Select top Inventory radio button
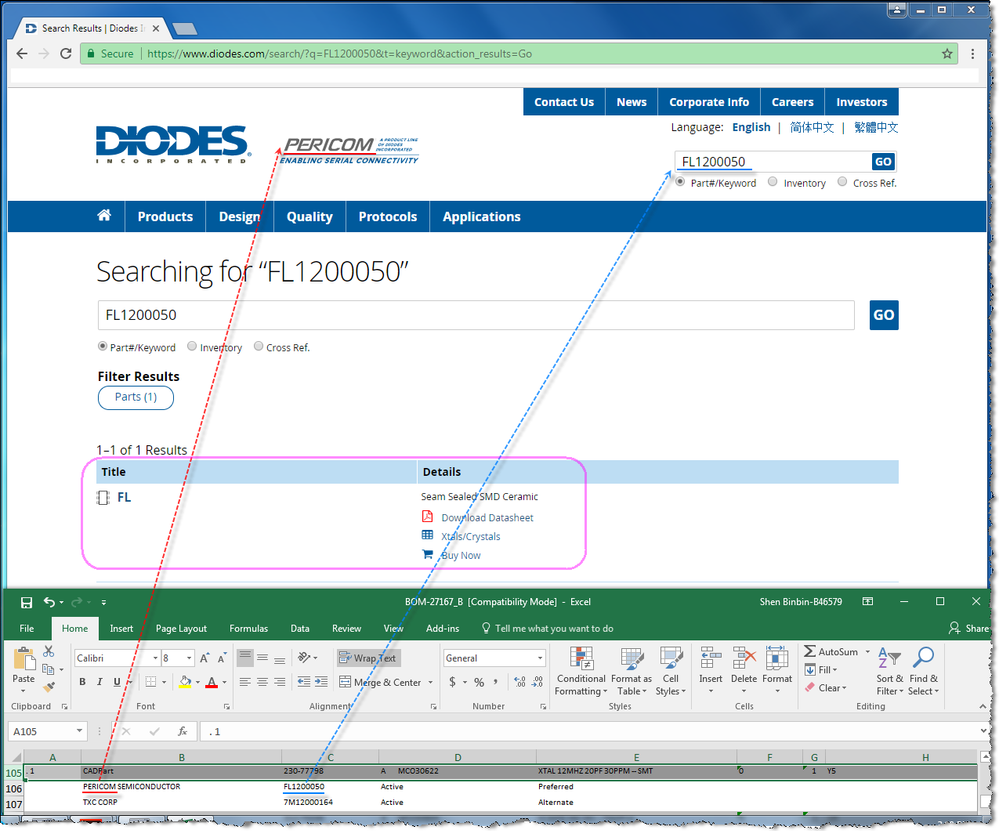This screenshot has width=999, height=831. [773, 182]
